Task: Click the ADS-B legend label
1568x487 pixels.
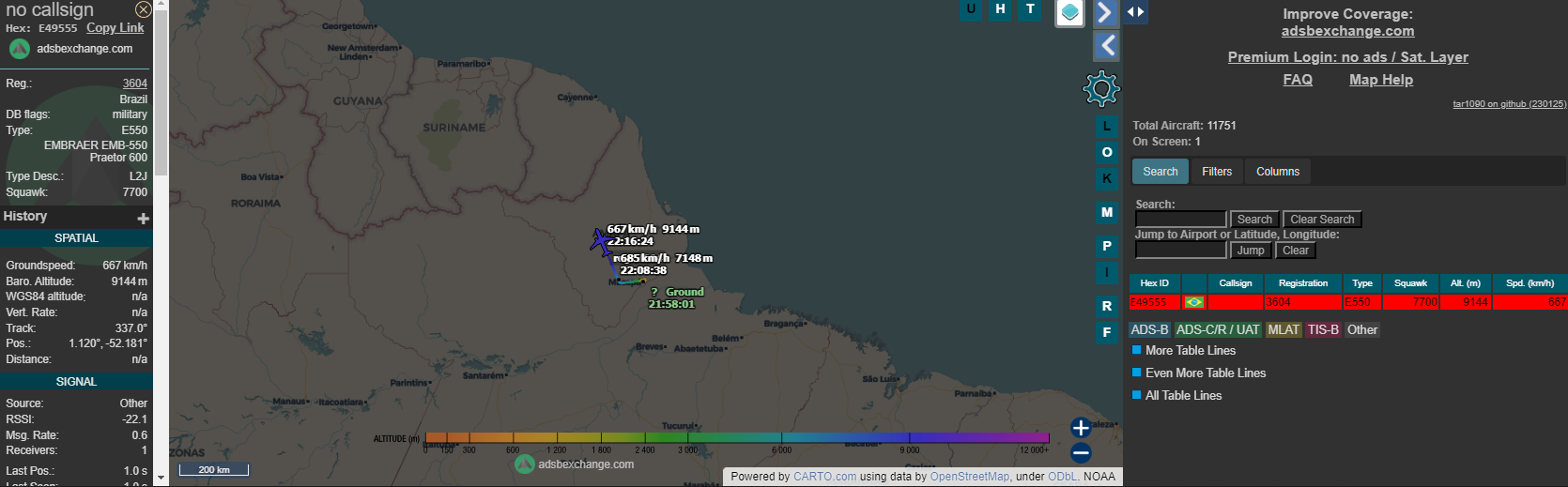Action: click(1149, 330)
